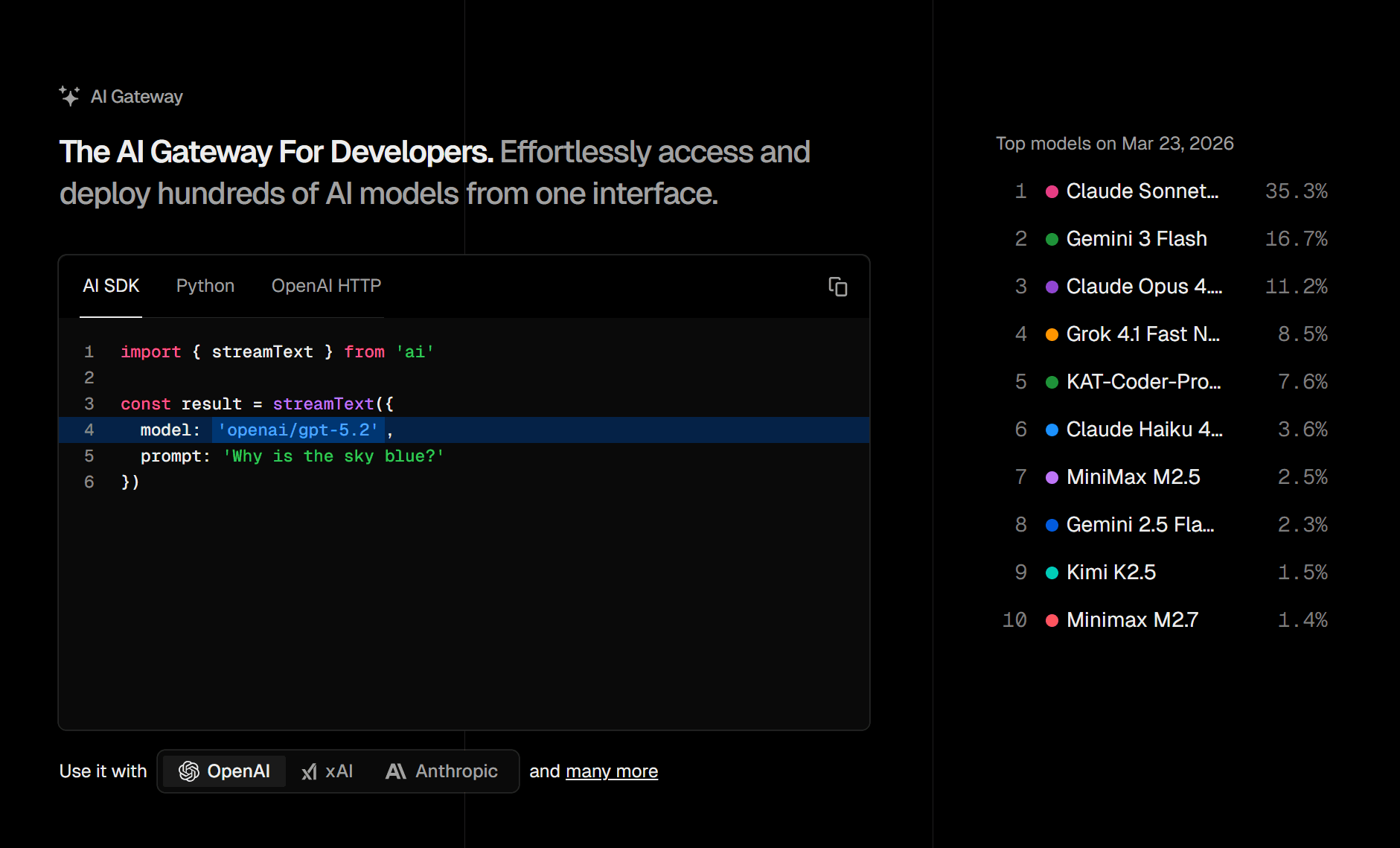The width and height of the screenshot is (1400, 848).
Task: Click the OpenAI logo icon
Action: [x=189, y=771]
